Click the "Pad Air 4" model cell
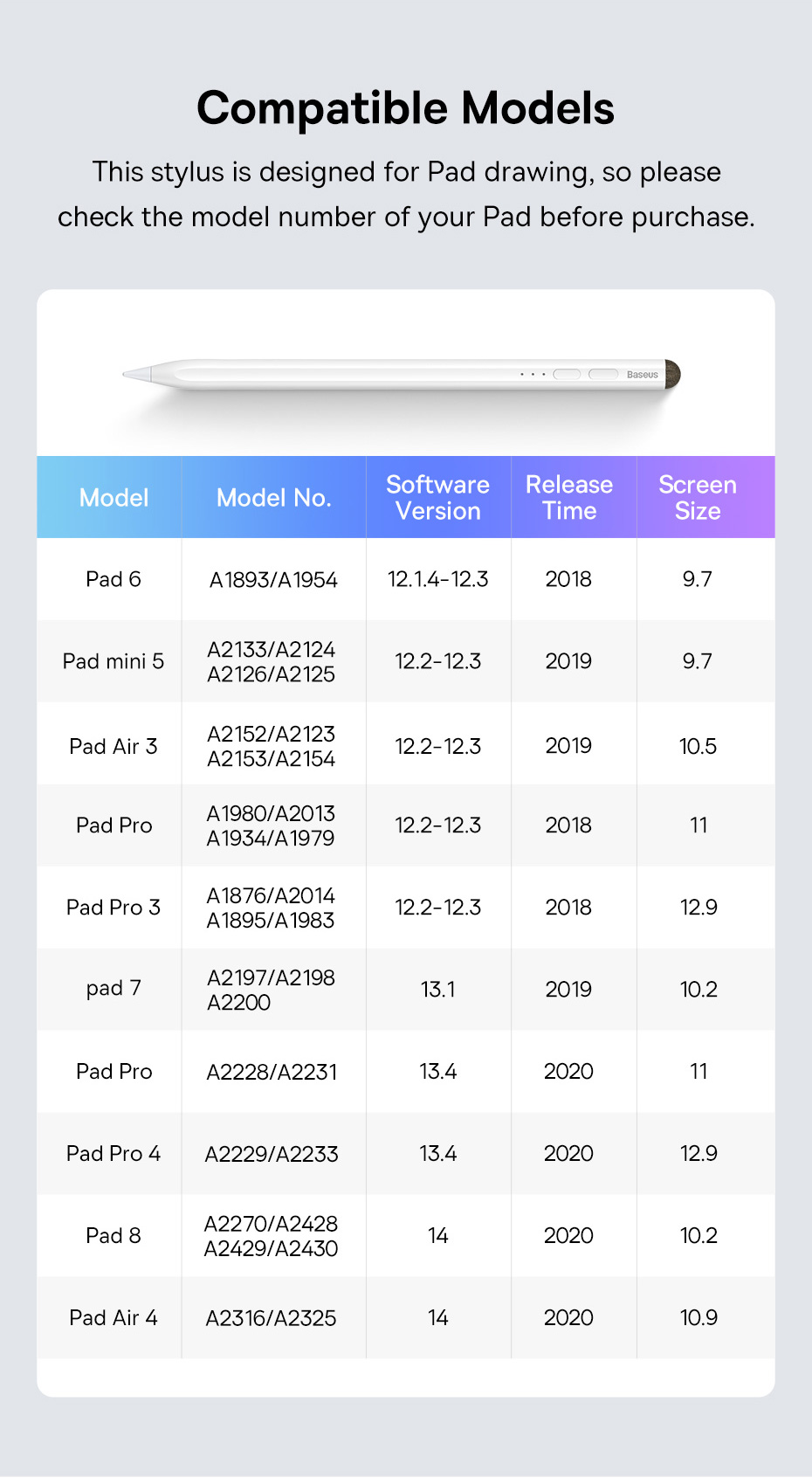Viewport: 812px width, 1478px height. pyautogui.click(x=113, y=1318)
